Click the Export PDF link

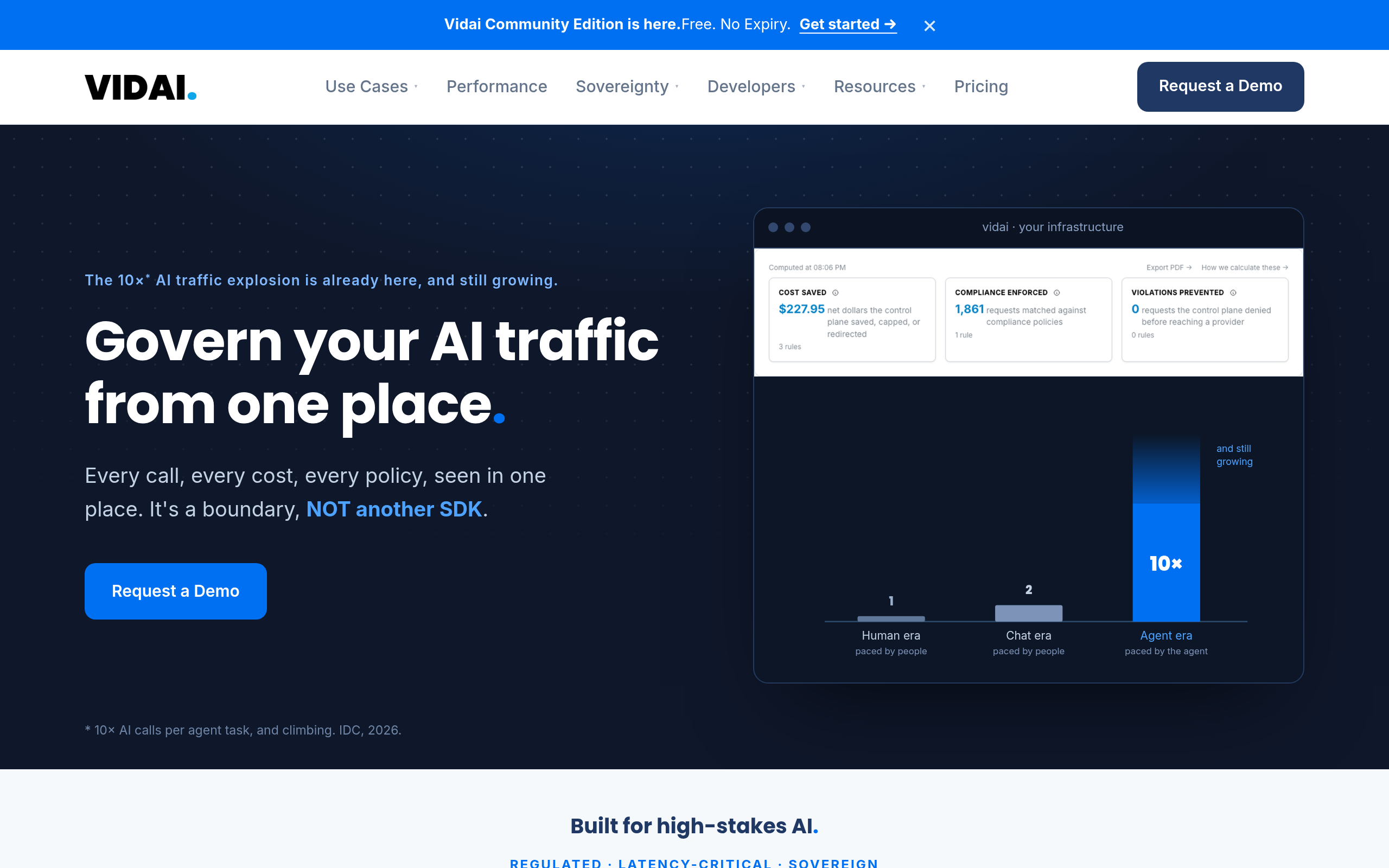[x=1169, y=267]
